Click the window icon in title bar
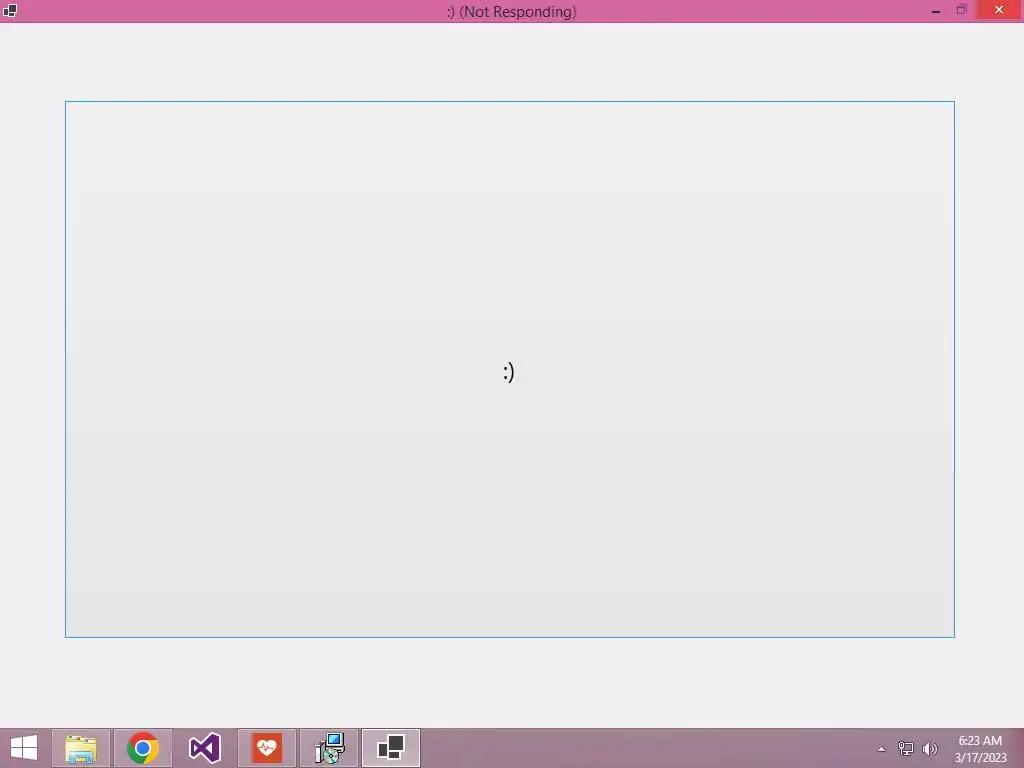The height and width of the screenshot is (768, 1024). click(x=10, y=10)
